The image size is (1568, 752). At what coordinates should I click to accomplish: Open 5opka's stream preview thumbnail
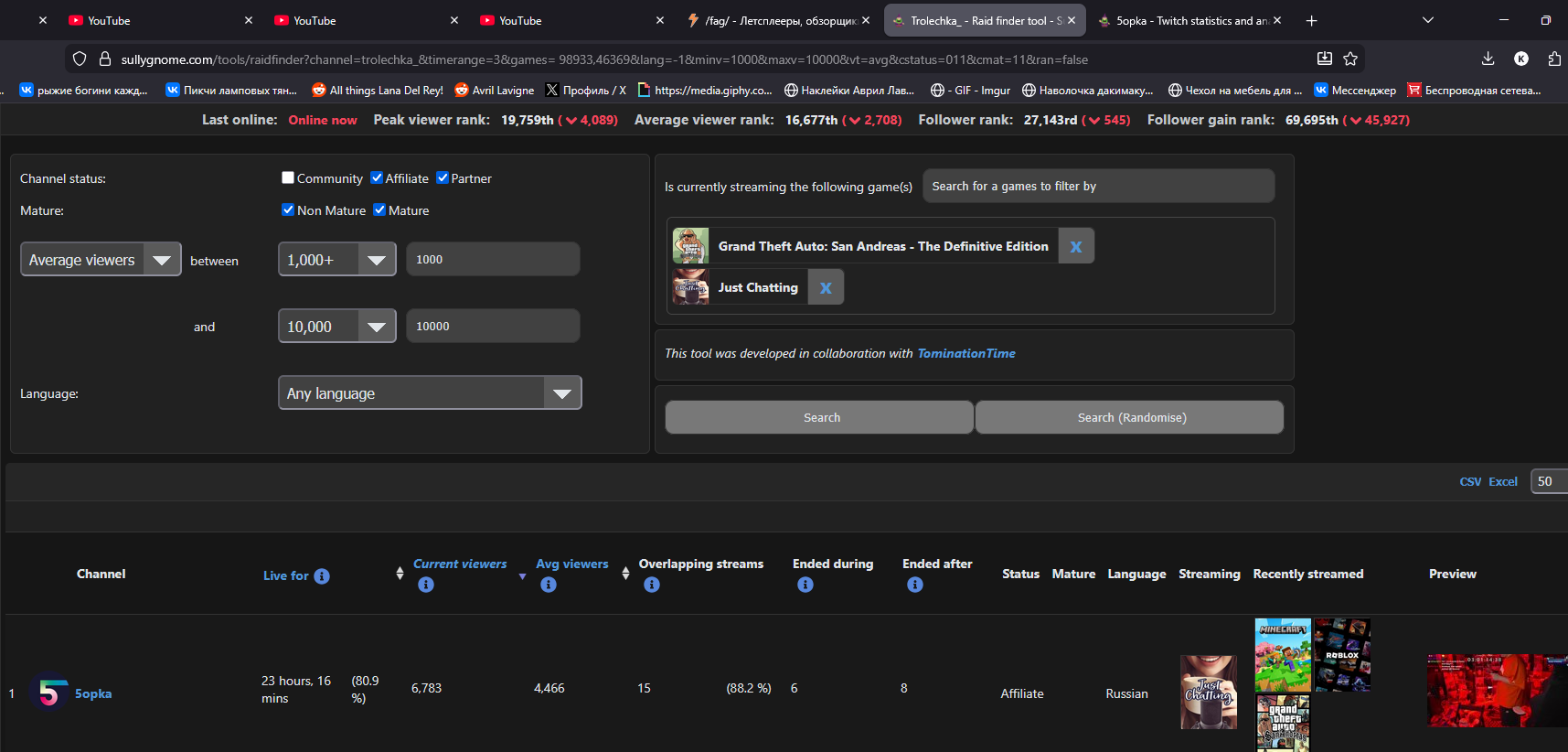click(1498, 691)
